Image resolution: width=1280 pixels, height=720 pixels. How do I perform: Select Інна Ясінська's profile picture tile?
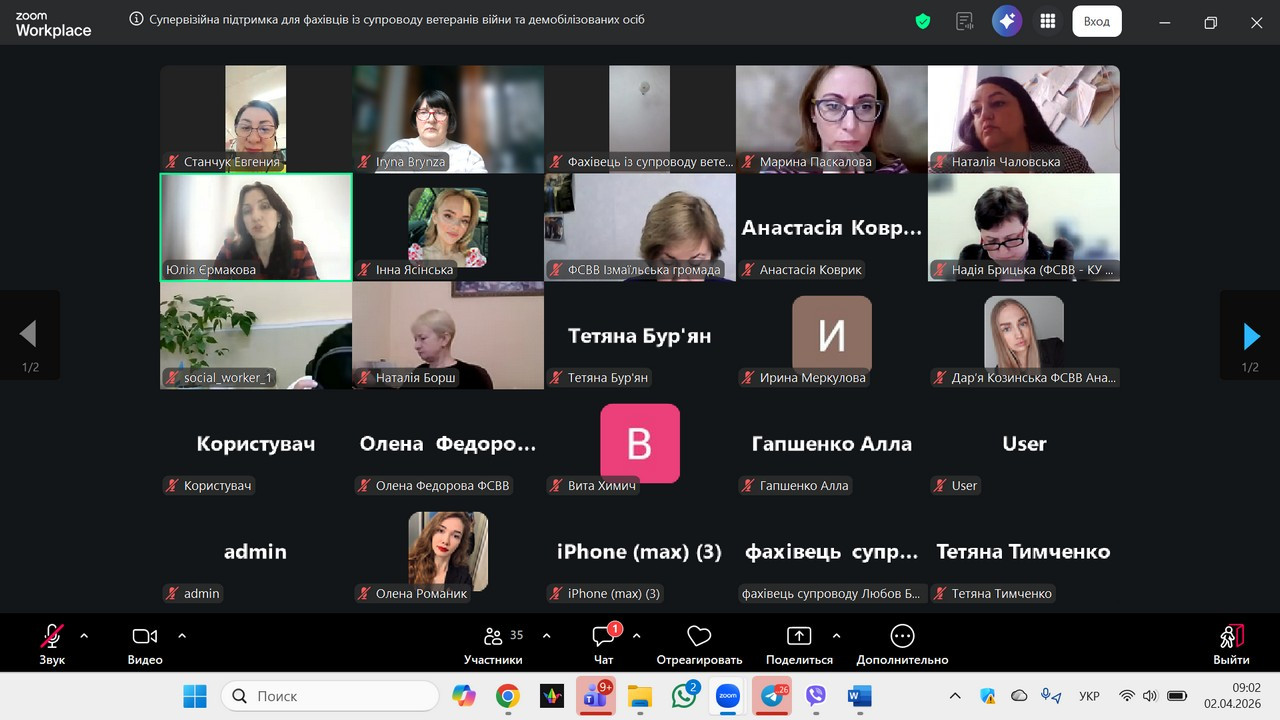click(x=448, y=227)
